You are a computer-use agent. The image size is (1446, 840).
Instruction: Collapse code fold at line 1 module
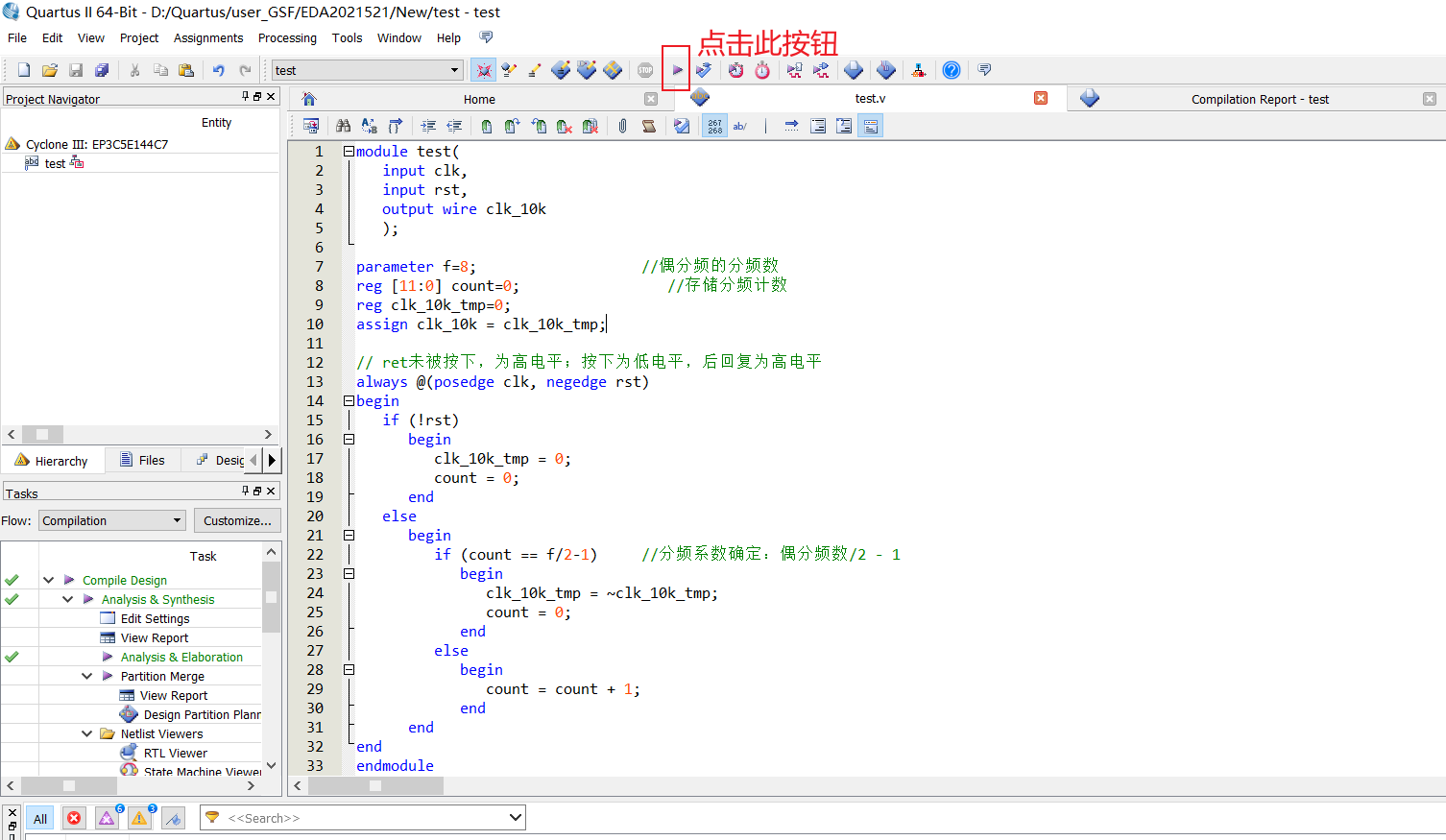pos(349,151)
